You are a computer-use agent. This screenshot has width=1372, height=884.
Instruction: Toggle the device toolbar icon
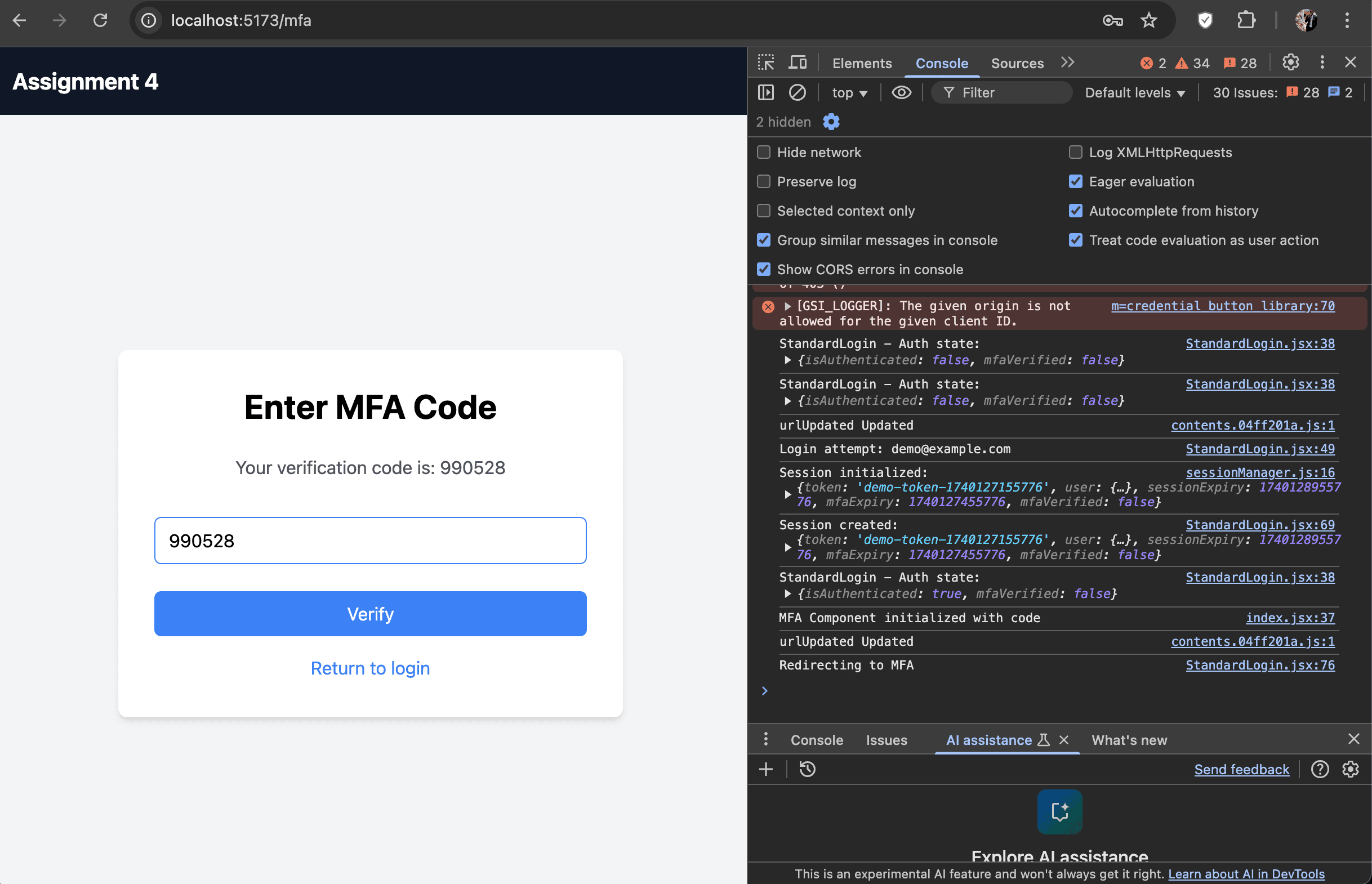[798, 62]
